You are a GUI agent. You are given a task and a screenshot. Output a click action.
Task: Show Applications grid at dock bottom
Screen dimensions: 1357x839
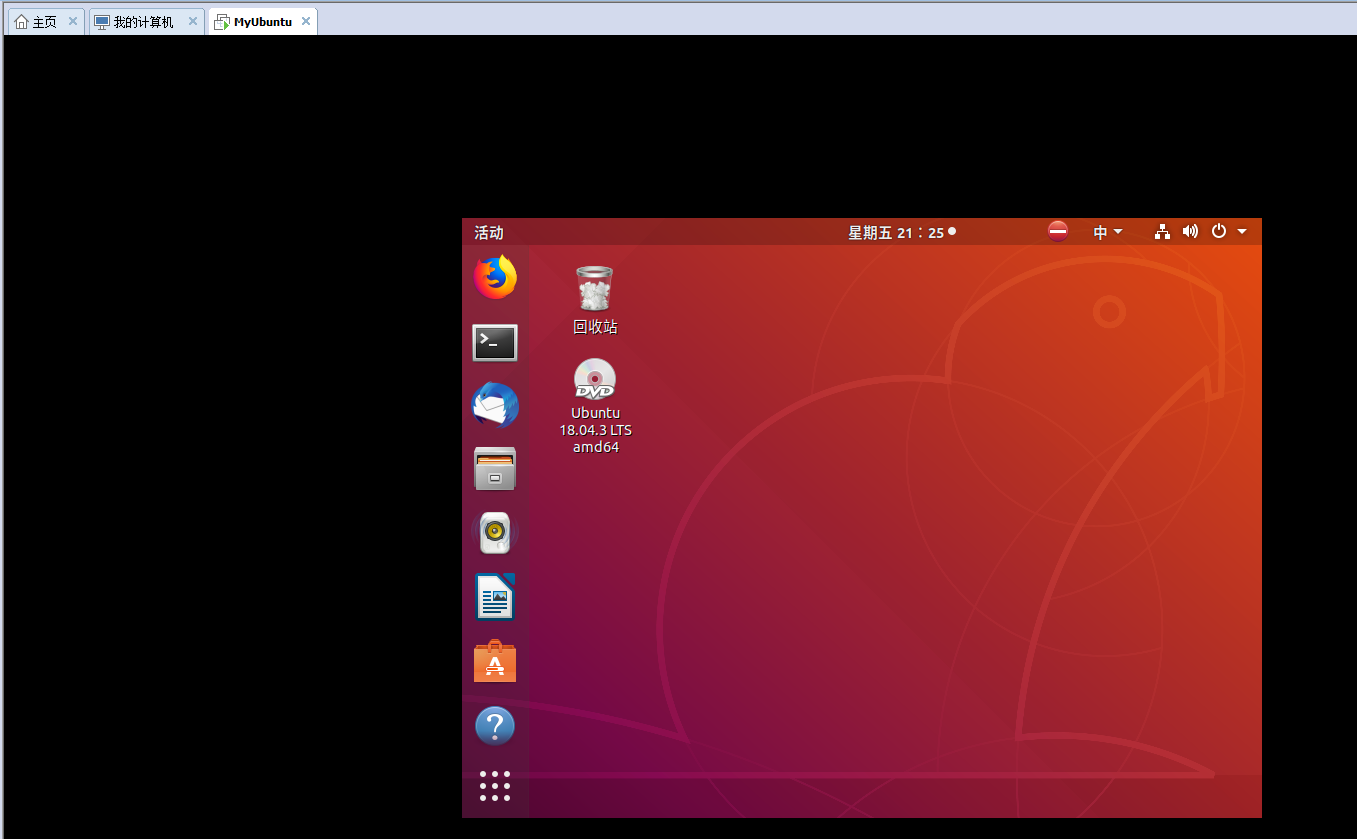coord(495,786)
